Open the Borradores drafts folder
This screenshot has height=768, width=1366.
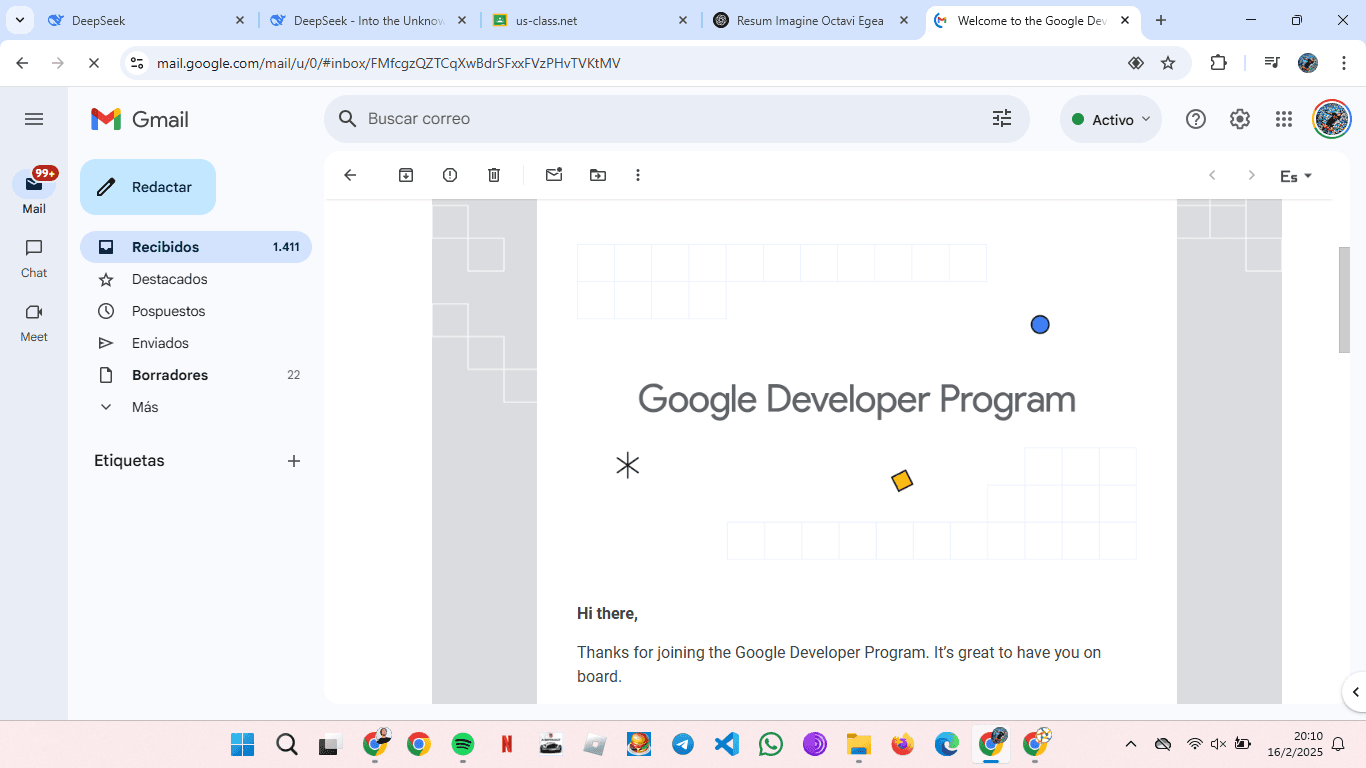point(196,375)
